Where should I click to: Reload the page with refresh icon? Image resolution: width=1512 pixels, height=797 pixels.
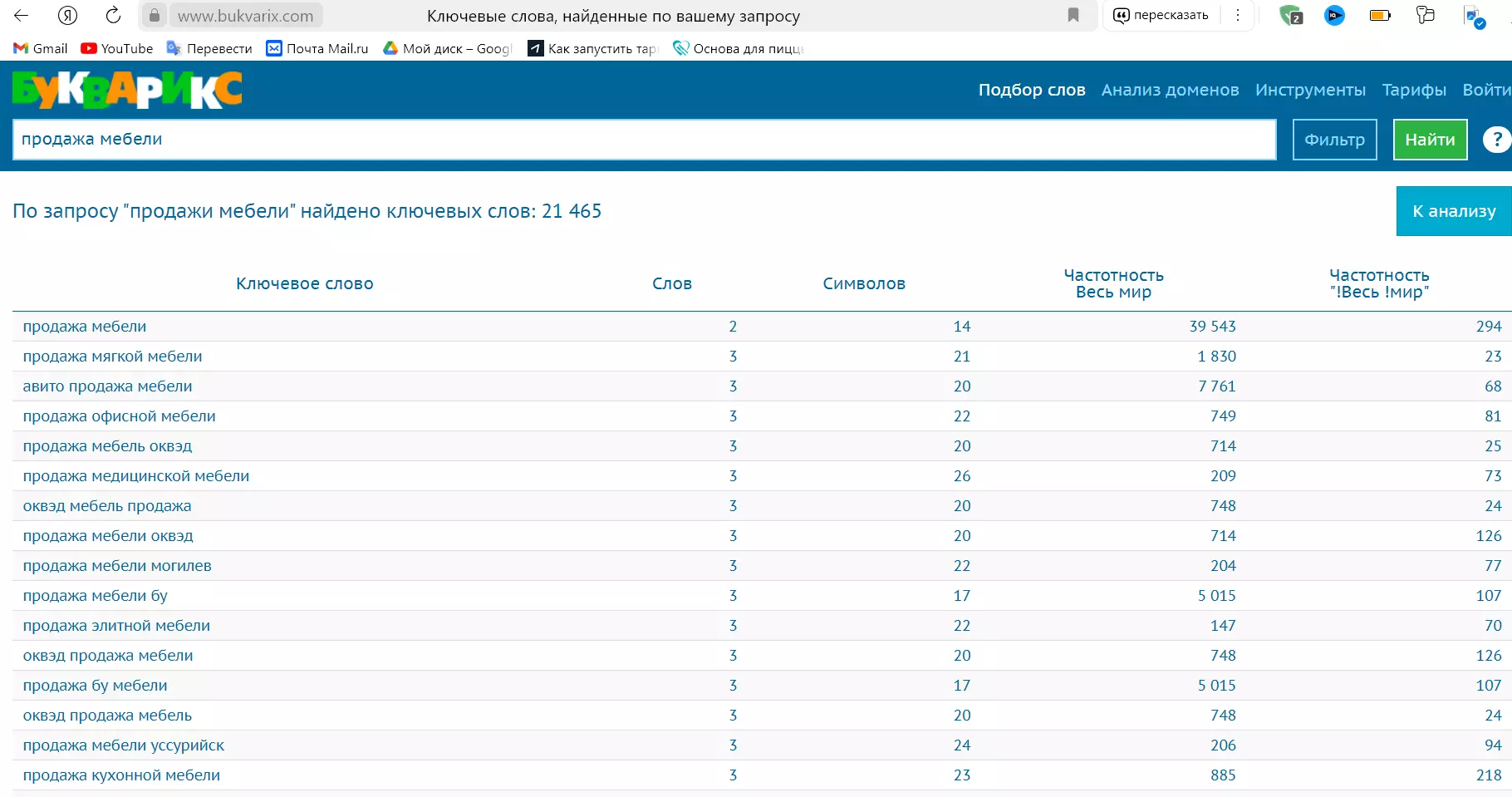point(113,15)
